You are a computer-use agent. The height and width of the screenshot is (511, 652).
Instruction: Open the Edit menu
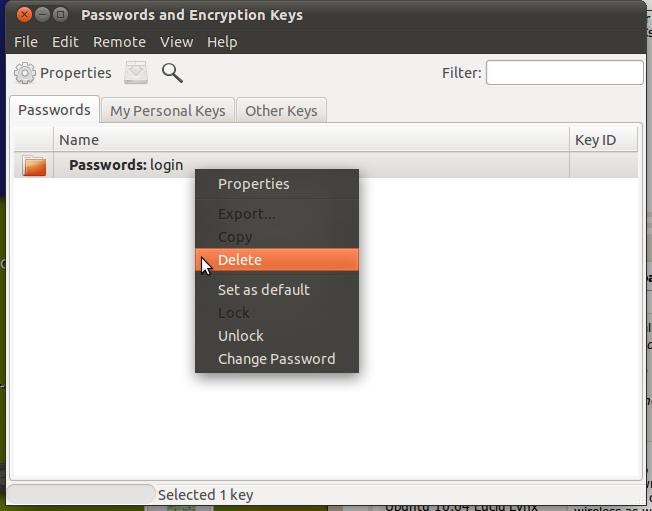point(65,42)
